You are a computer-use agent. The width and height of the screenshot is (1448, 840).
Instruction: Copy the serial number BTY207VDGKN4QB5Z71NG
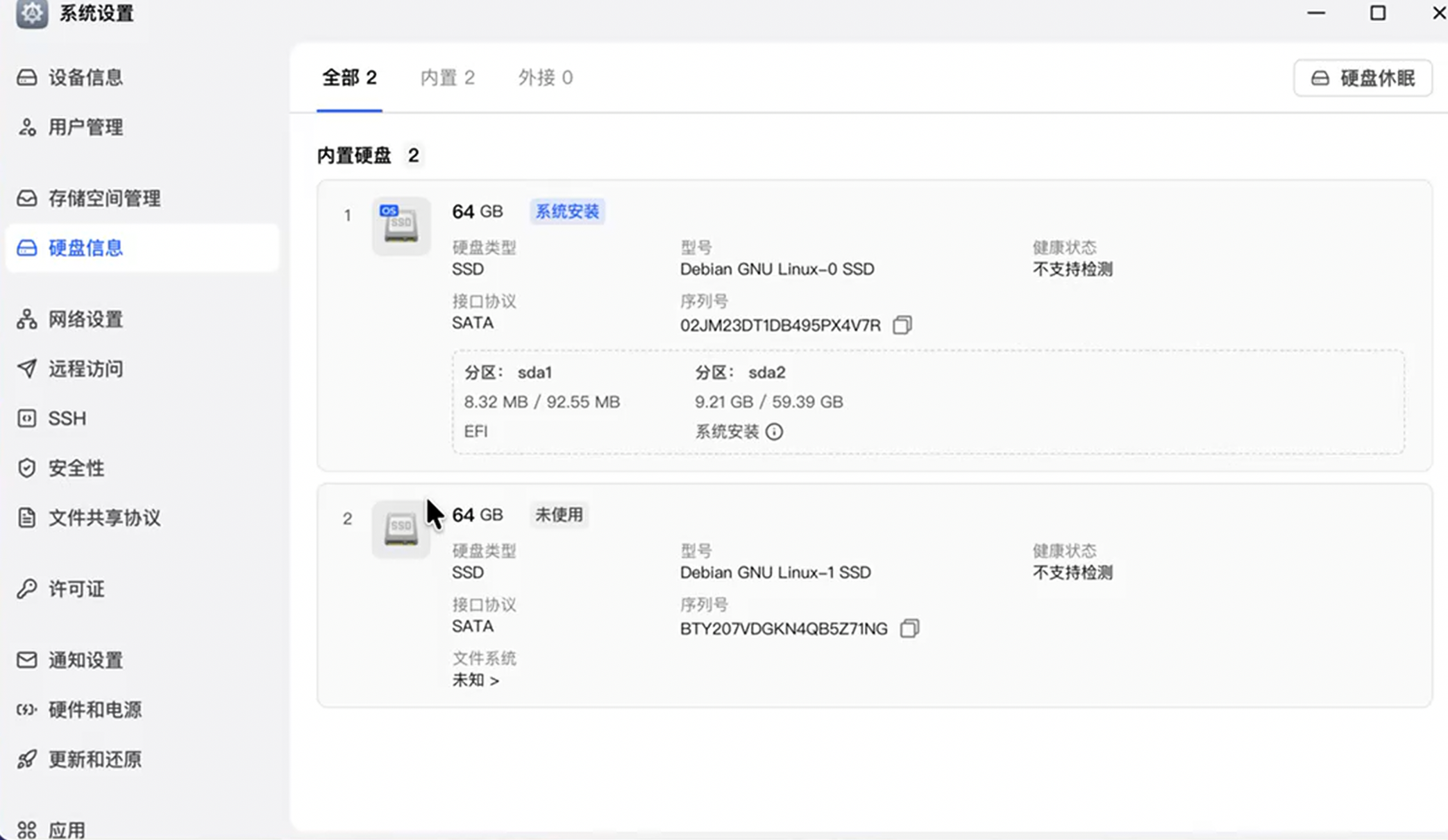909,628
